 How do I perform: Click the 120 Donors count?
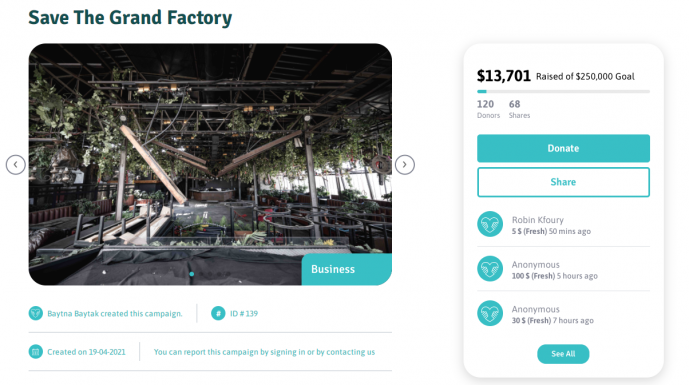click(x=488, y=109)
